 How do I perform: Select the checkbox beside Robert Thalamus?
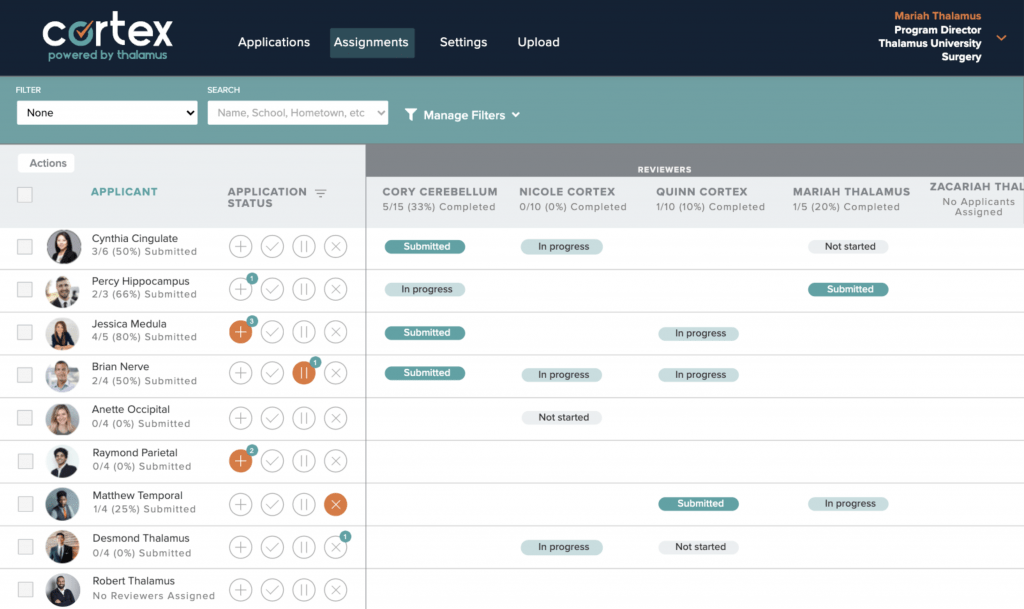(25, 590)
